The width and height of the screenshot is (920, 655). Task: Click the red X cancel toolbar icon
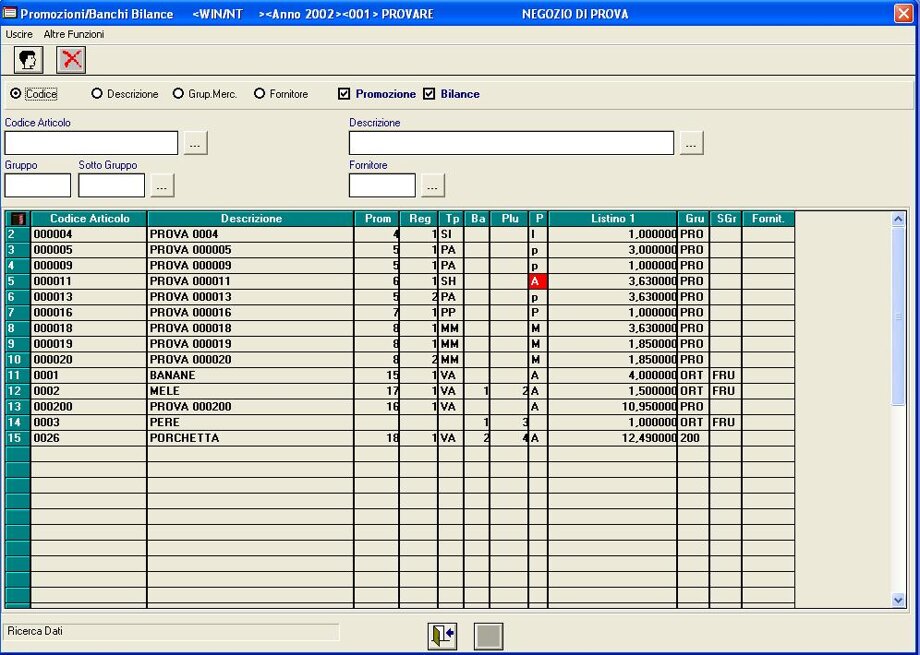pyautogui.click(x=71, y=60)
